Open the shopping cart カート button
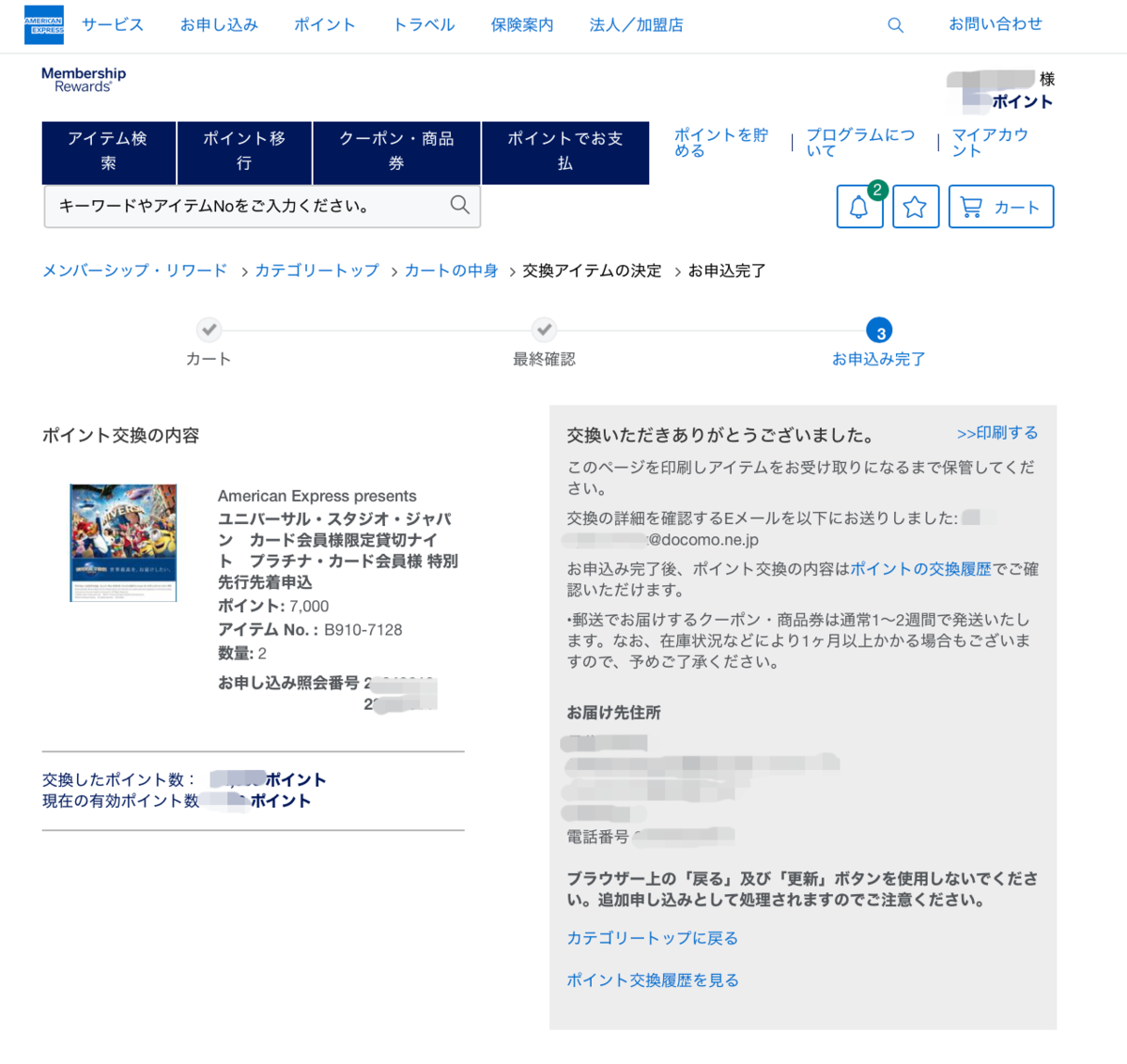 1001,207
